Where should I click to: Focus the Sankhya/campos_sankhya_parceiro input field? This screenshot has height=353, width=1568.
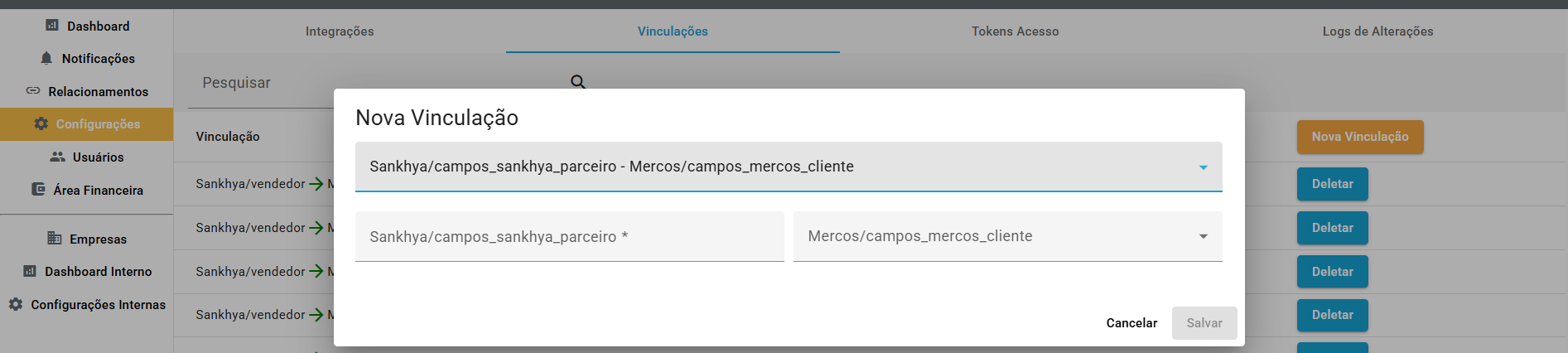pyautogui.click(x=569, y=237)
